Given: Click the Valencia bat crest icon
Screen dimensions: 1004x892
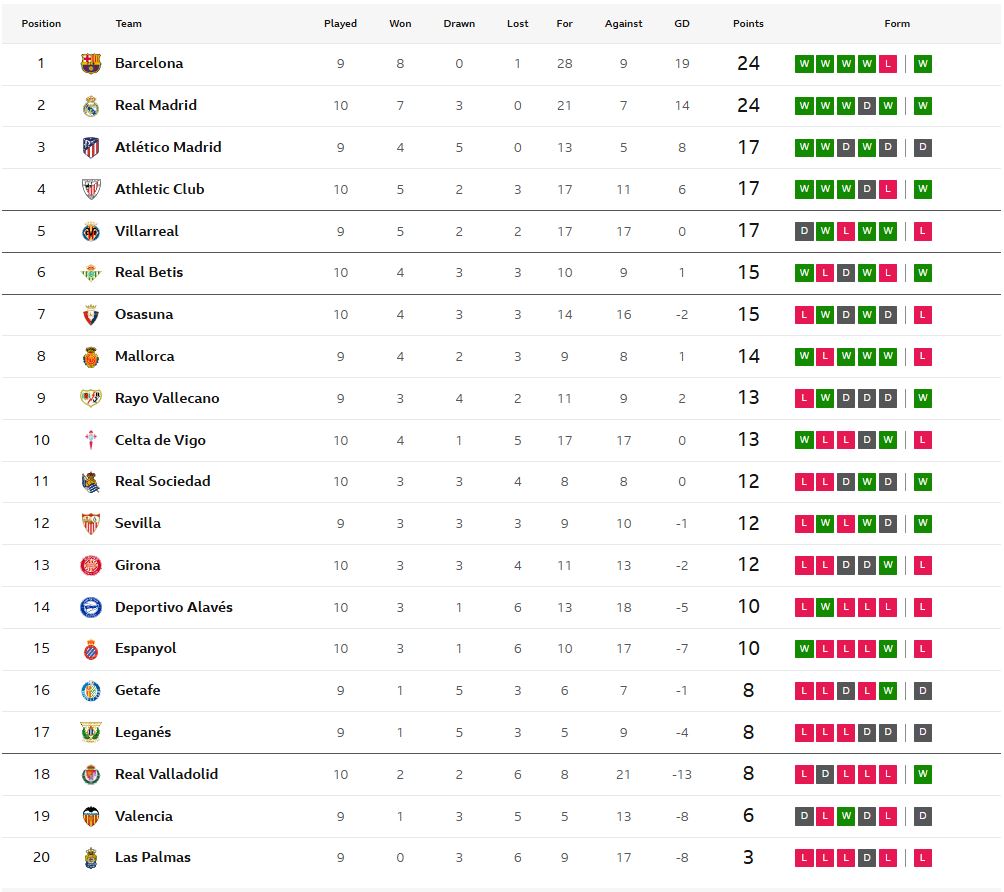Looking at the screenshot, I should tap(91, 817).
